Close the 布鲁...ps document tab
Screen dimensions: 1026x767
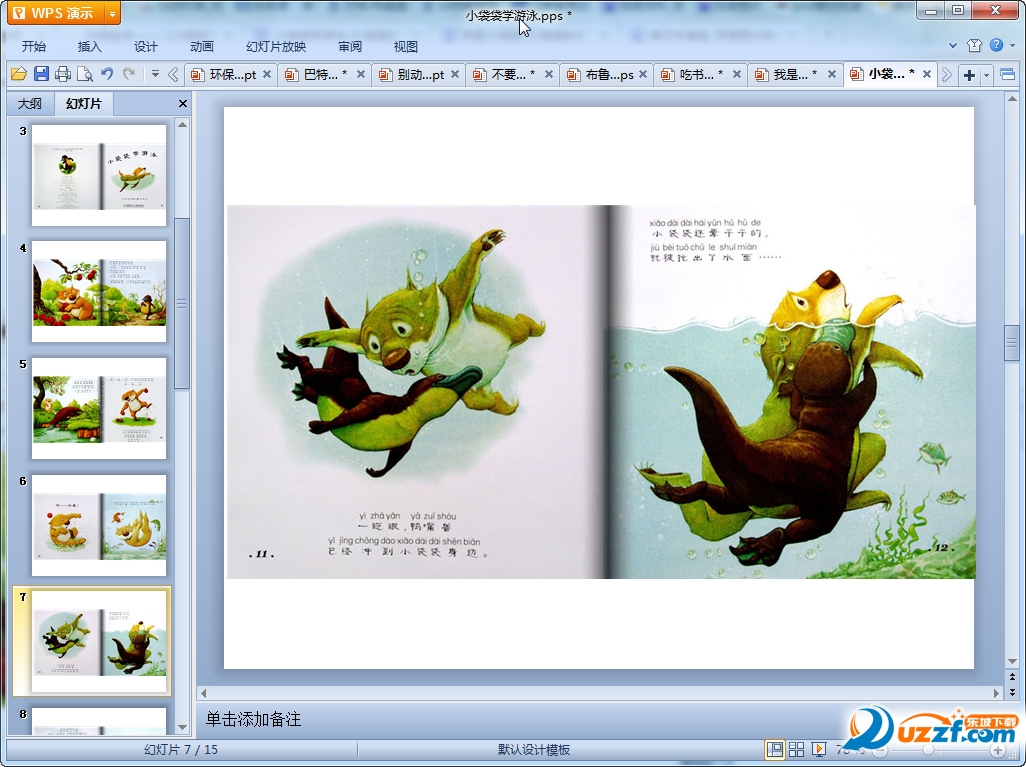click(643, 75)
